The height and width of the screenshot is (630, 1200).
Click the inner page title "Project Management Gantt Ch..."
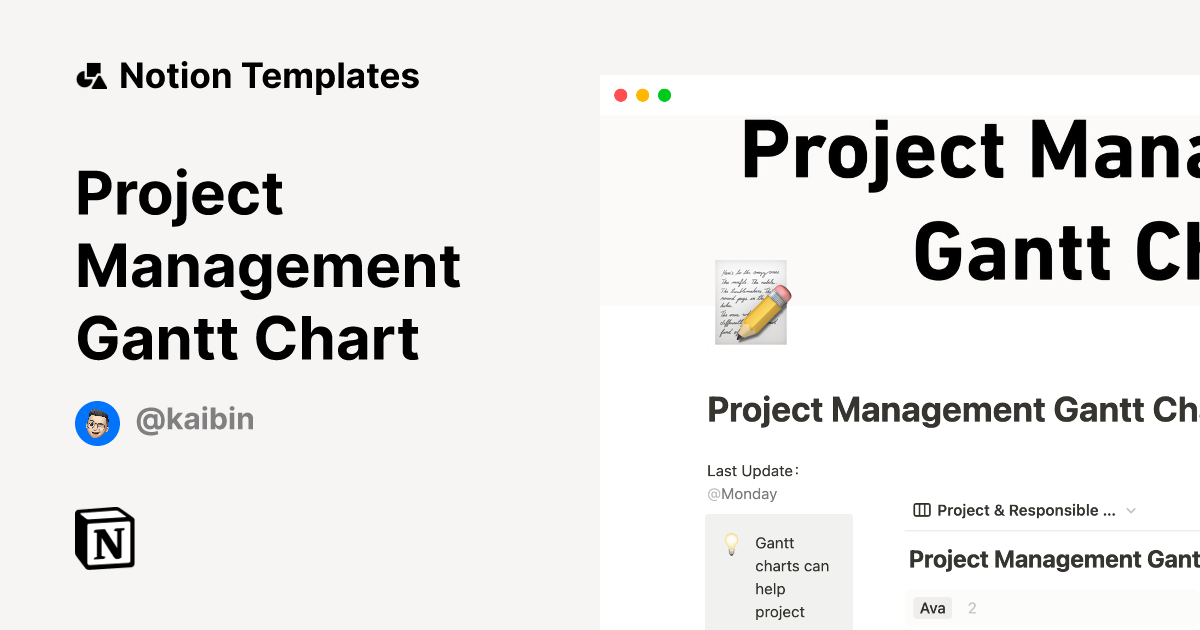(950, 410)
